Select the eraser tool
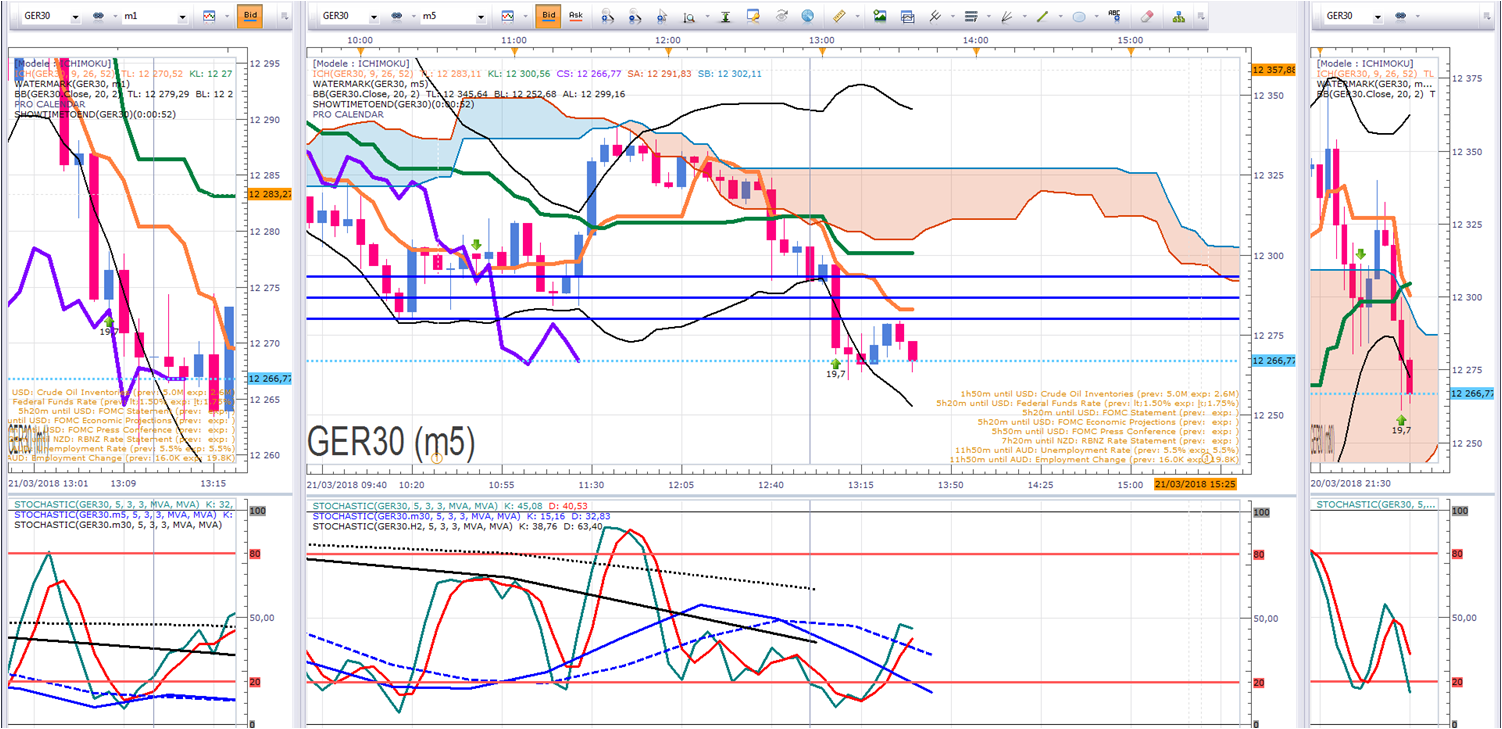The height and width of the screenshot is (729, 1502). point(1147,17)
